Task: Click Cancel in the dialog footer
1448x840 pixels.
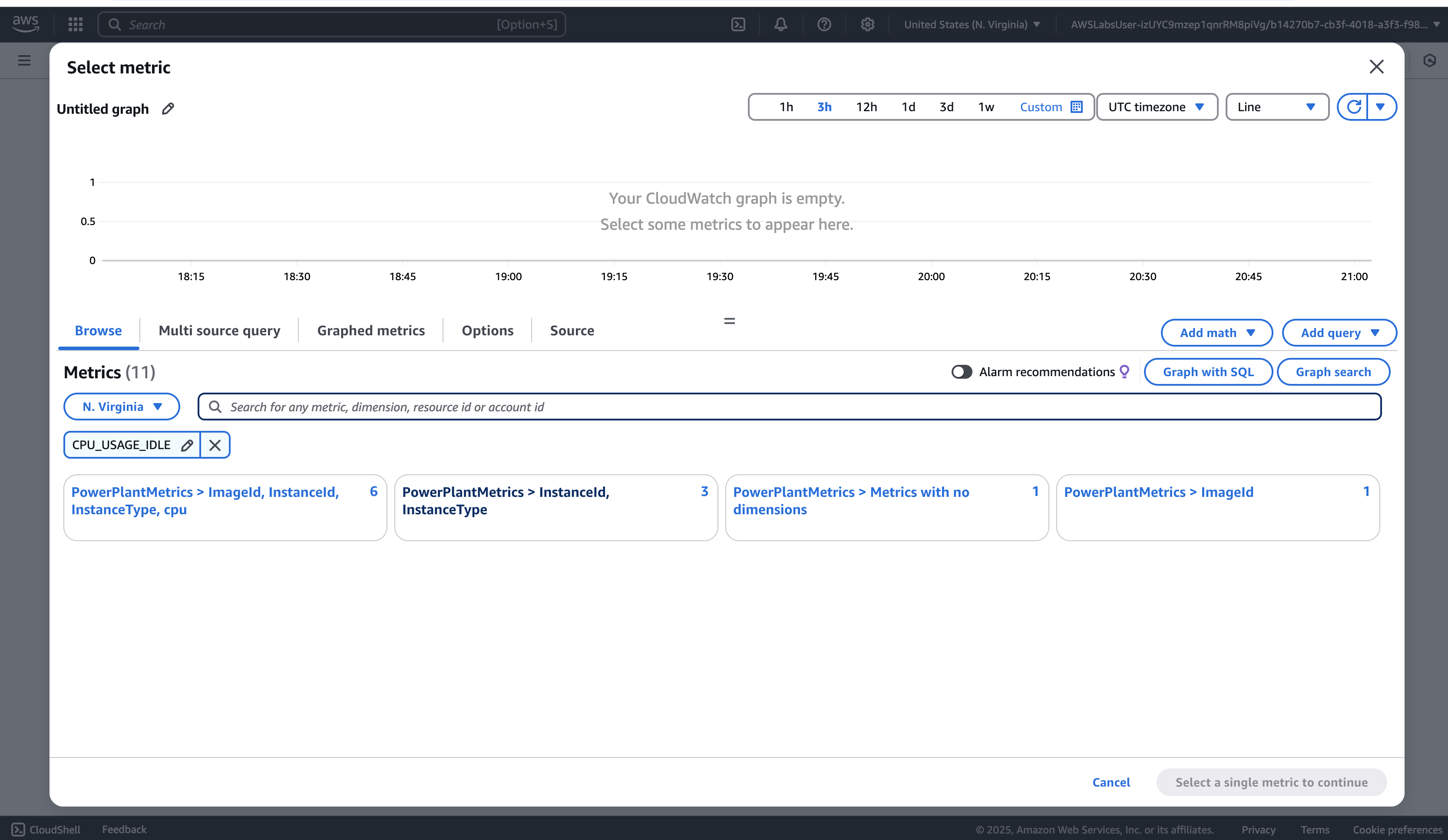Action: tap(1111, 782)
